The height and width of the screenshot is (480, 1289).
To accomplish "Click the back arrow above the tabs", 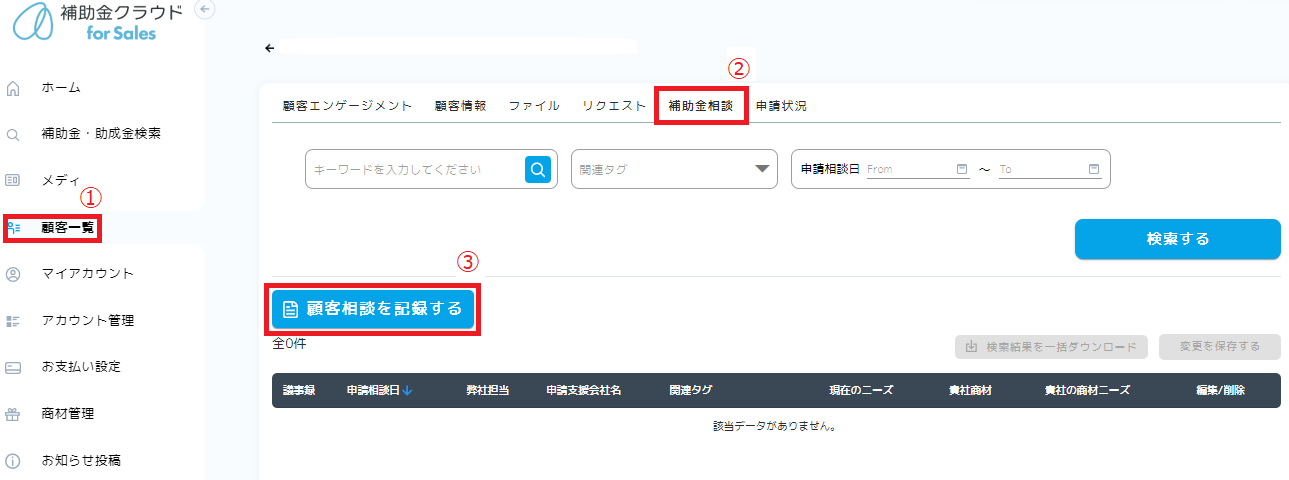I will click(269, 48).
